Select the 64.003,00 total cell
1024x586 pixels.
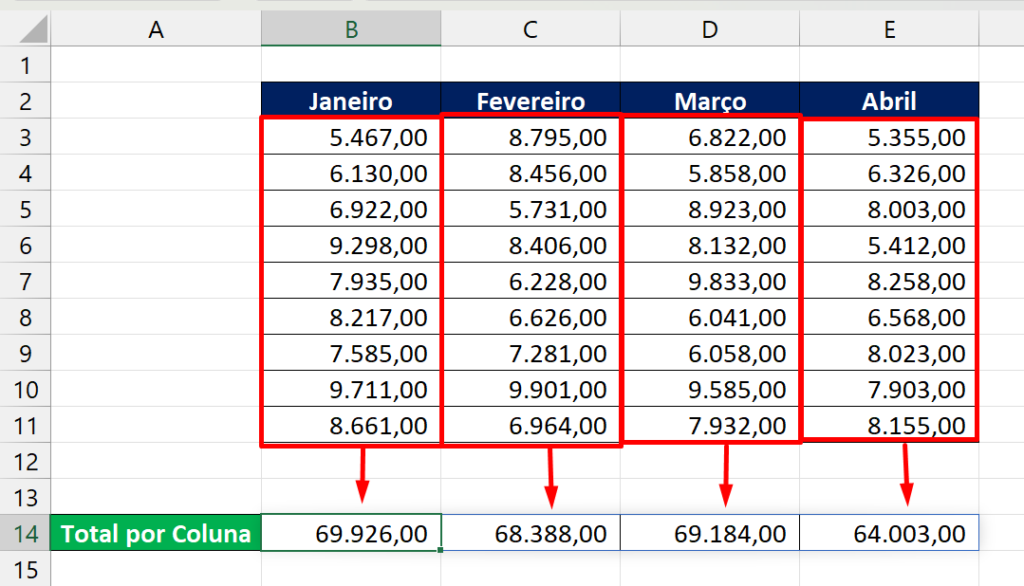(888, 533)
